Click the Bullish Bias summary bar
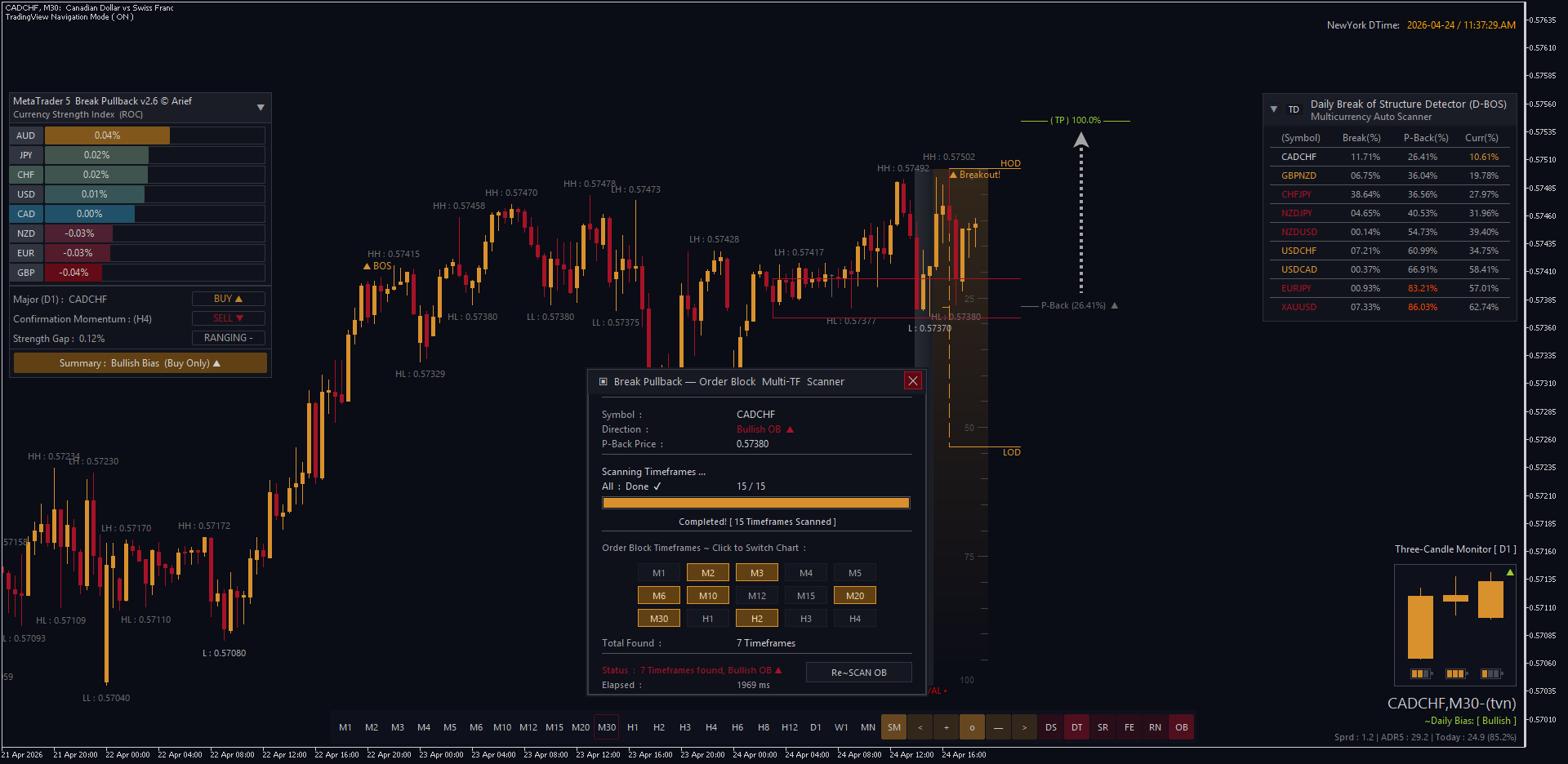 pos(140,363)
